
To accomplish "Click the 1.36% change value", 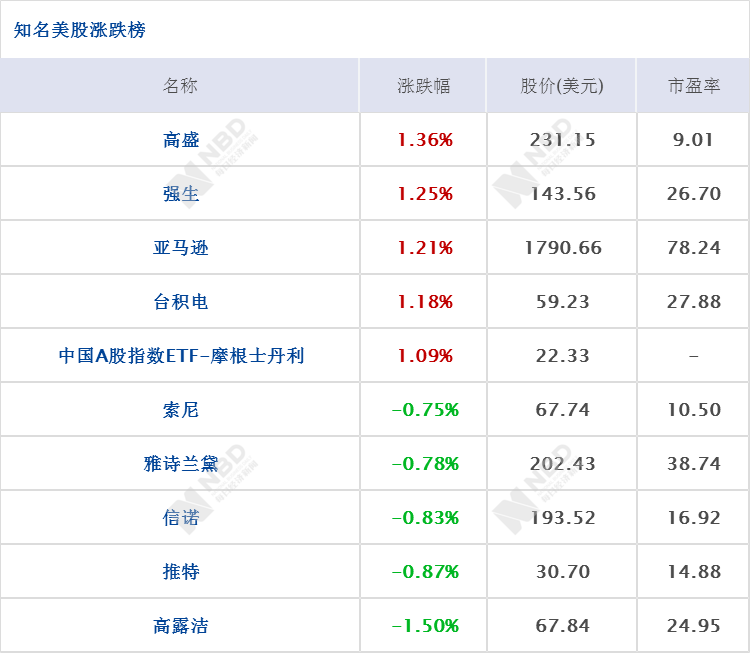I will (x=425, y=140).
